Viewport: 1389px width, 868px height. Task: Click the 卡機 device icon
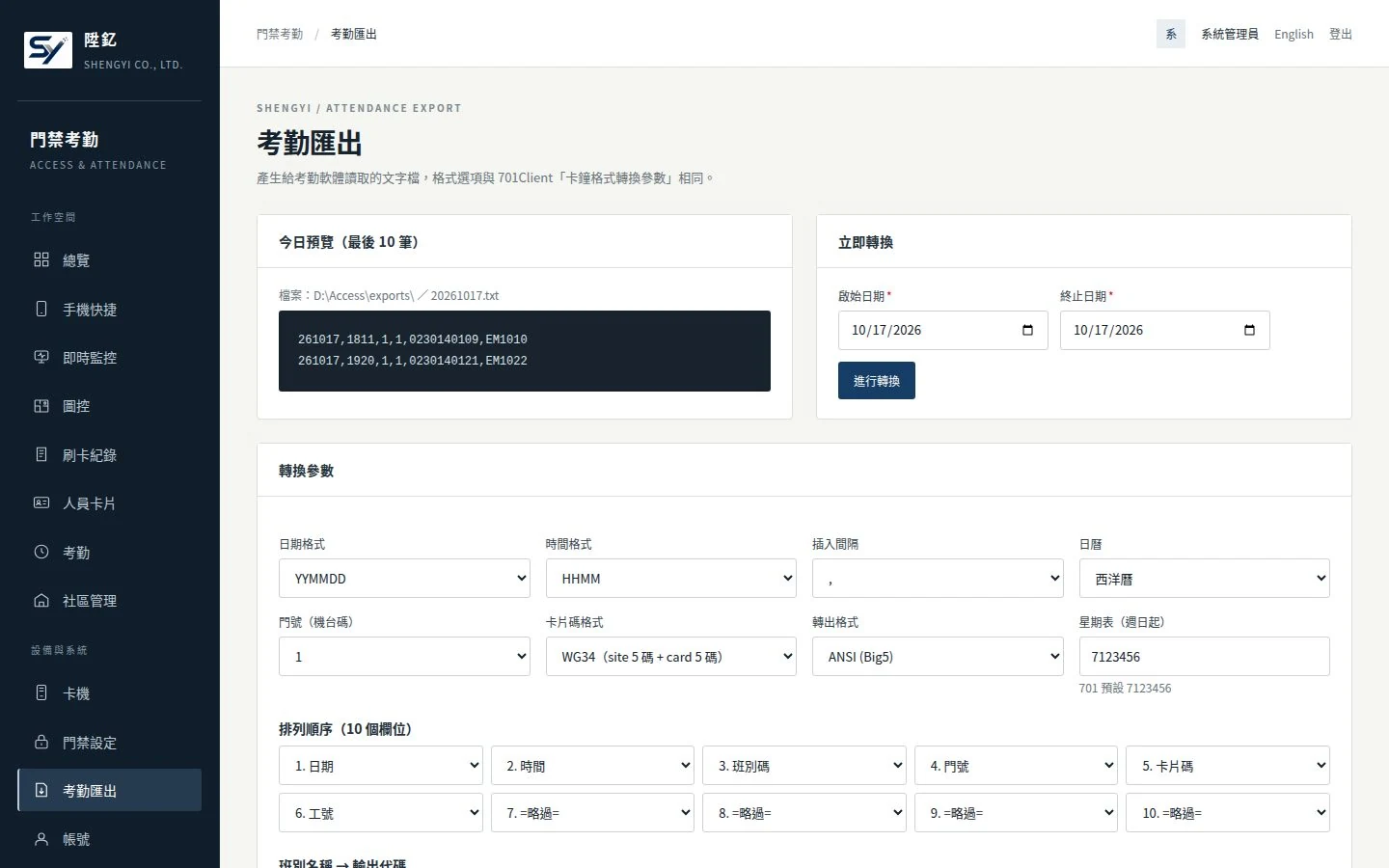(x=41, y=692)
